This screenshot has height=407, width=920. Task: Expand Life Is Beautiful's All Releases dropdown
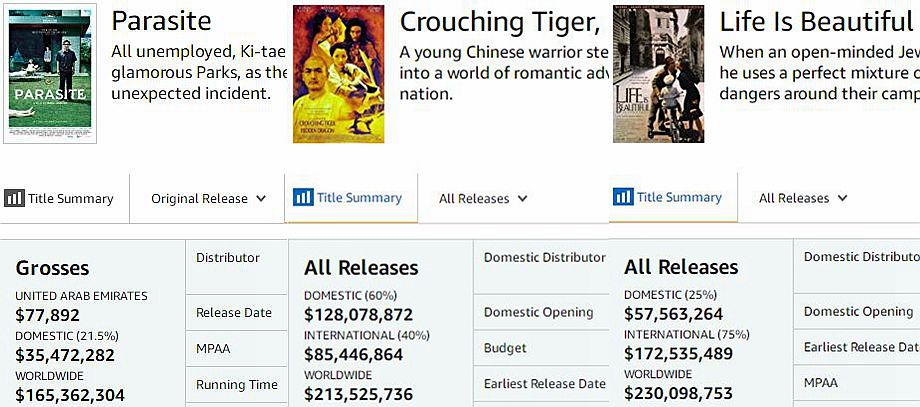click(x=803, y=198)
